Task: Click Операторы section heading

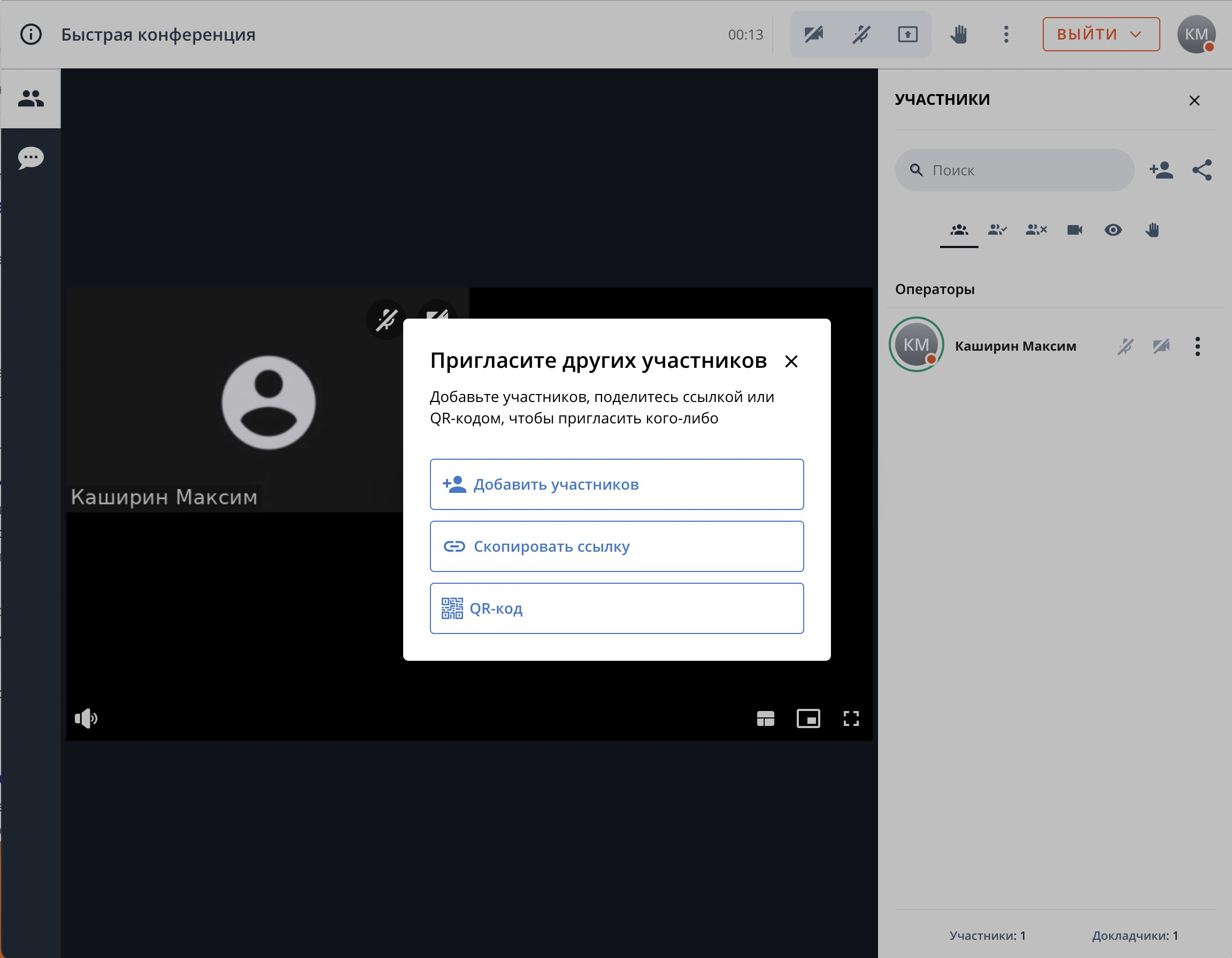Action: point(935,289)
